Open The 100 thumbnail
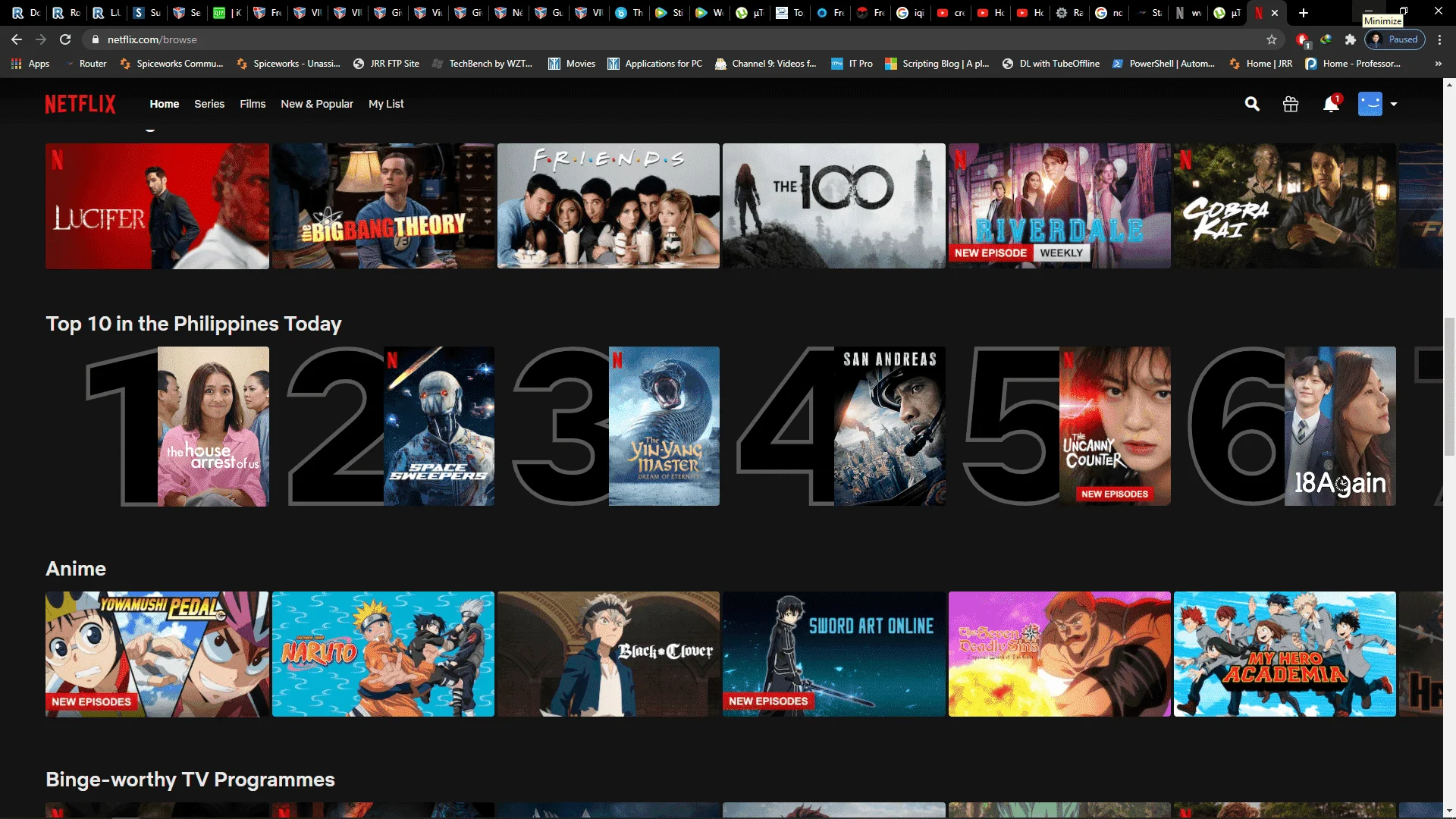This screenshot has width=1456, height=819. [834, 206]
